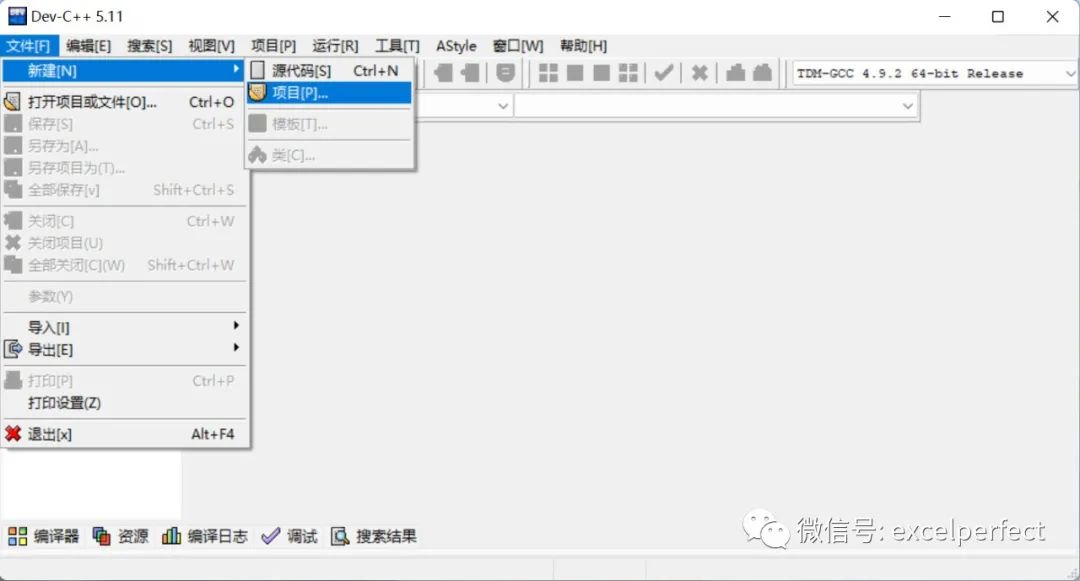
Task: Open the 搜索[S] search menu
Action: pyautogui.click(x=149, y=46)
